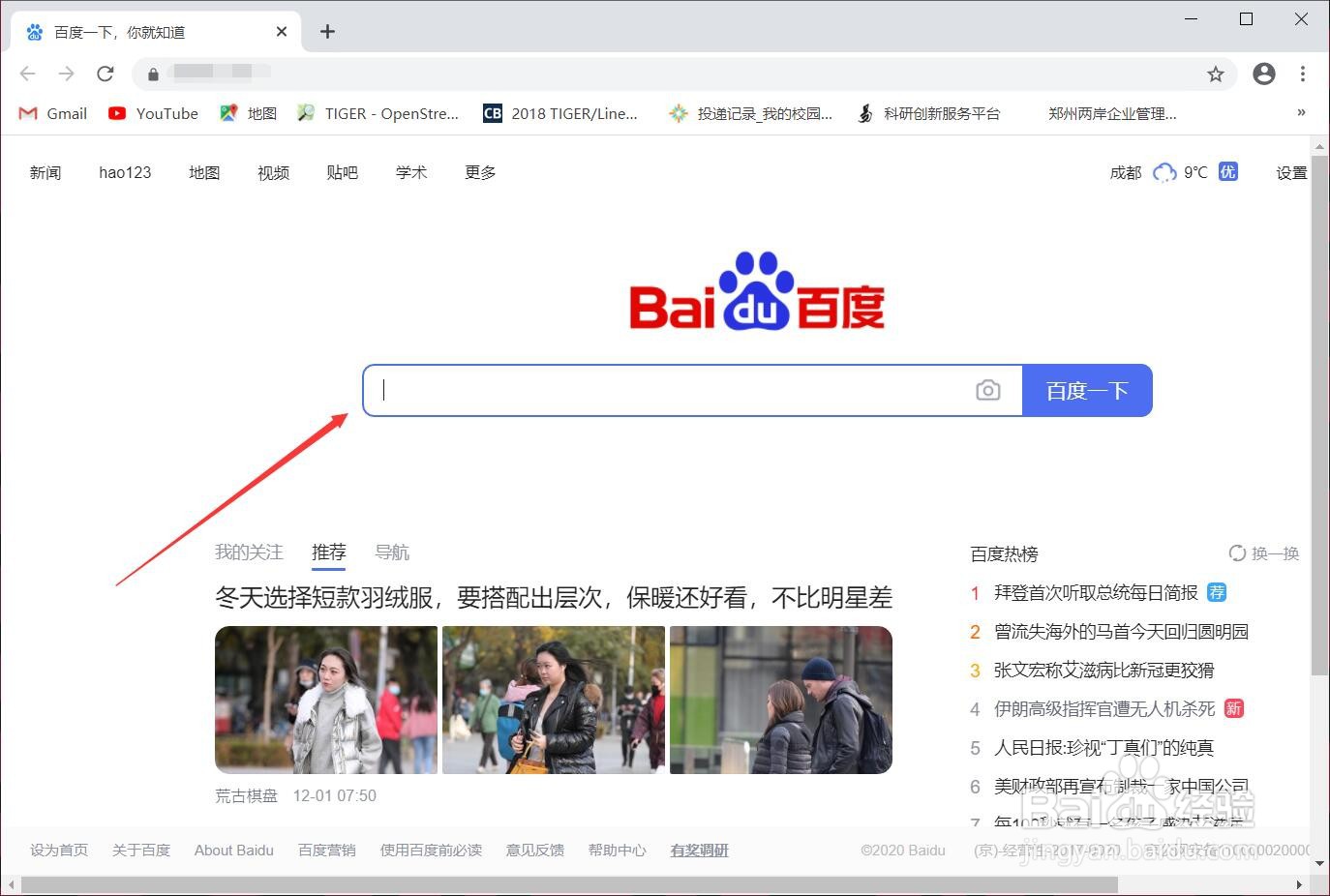This screenshot has height=896, width=1330.
Task: Click footer link 帮助中心
Action: tap(618, 850)
